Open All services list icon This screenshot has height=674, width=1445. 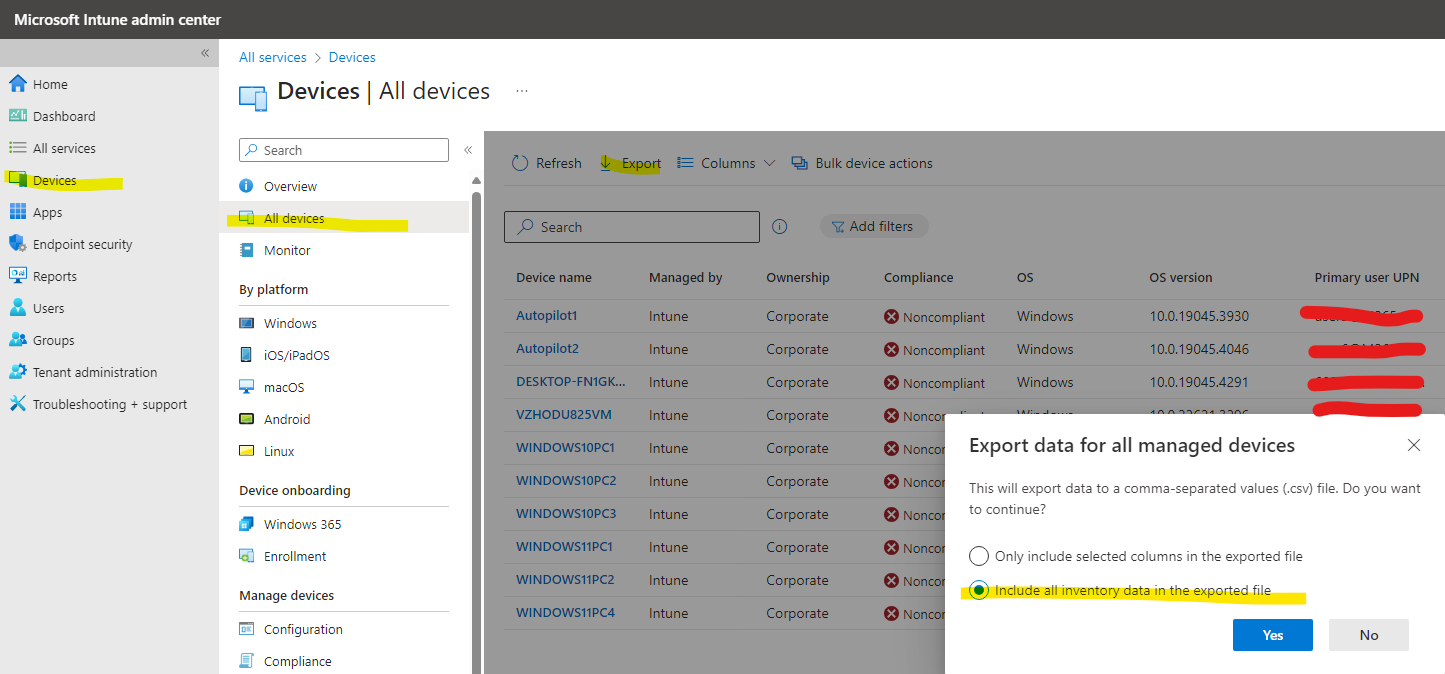(17, 148)
